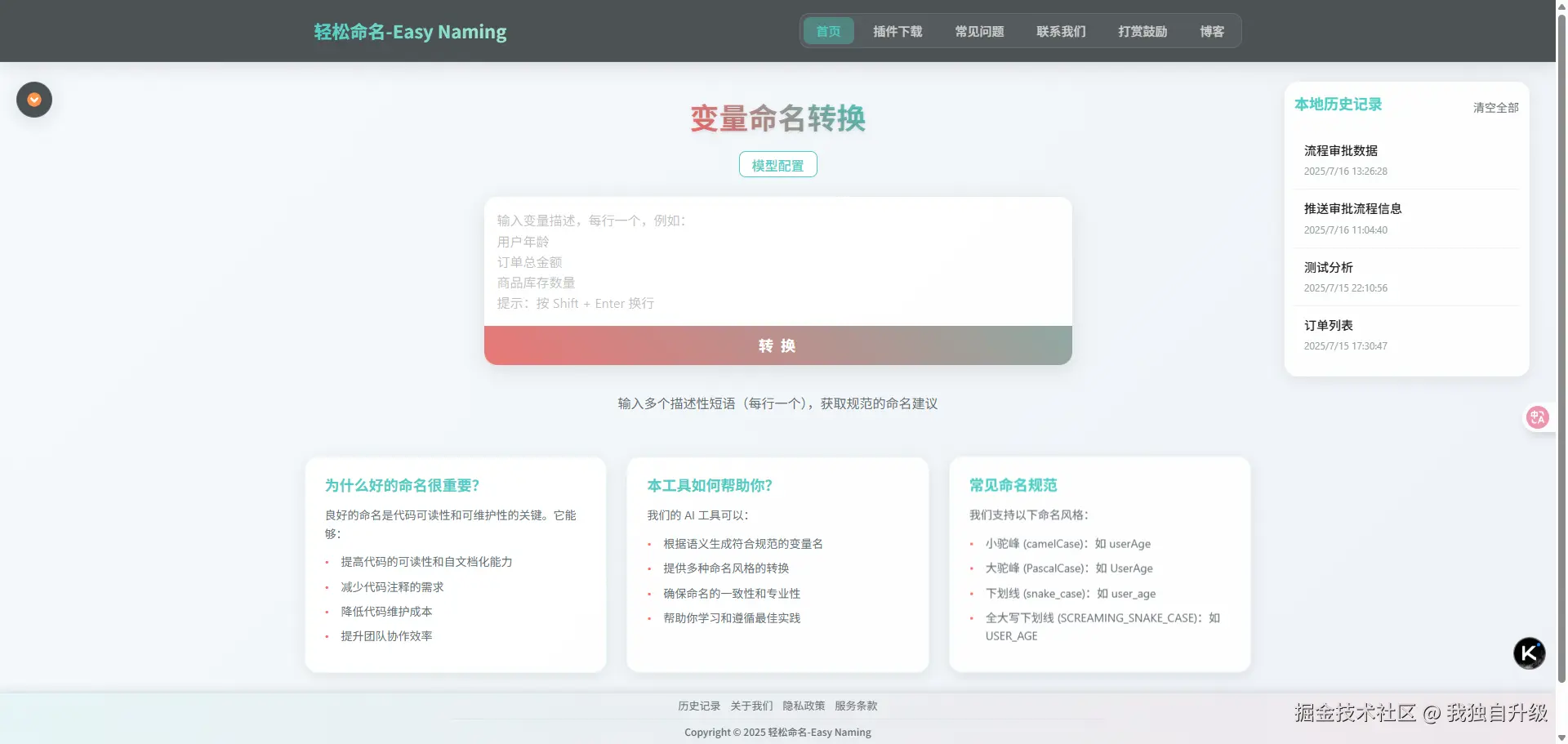The width and height of the screenshot is (1568, 744).
Task: Open the 测试分析 history item
Action: pyautogui.click(x=1329, y=267)
